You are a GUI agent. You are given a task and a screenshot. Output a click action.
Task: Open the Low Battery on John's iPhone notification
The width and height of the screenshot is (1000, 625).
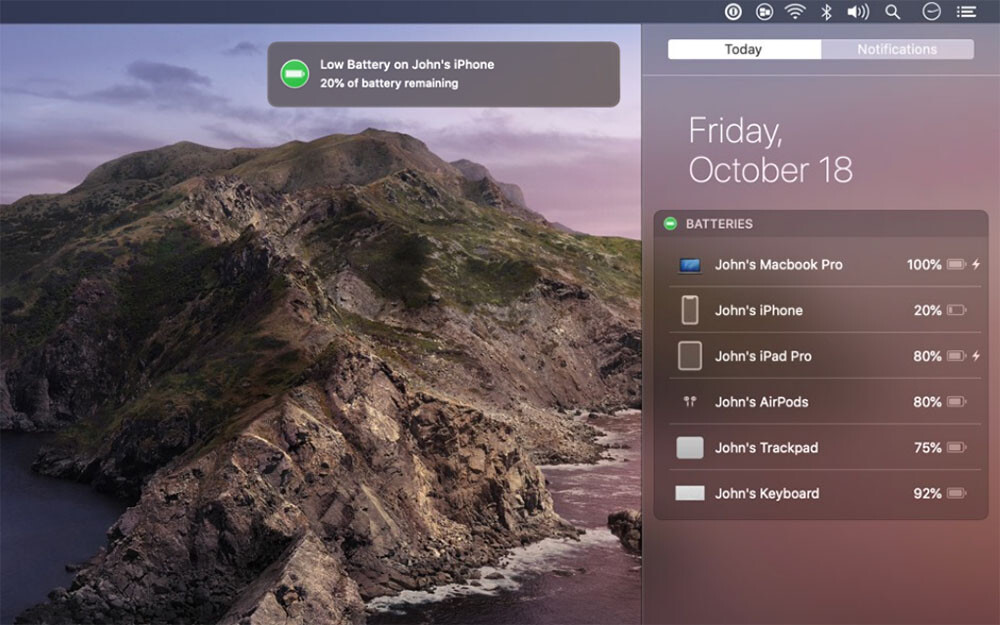click(x=443, y=74)
